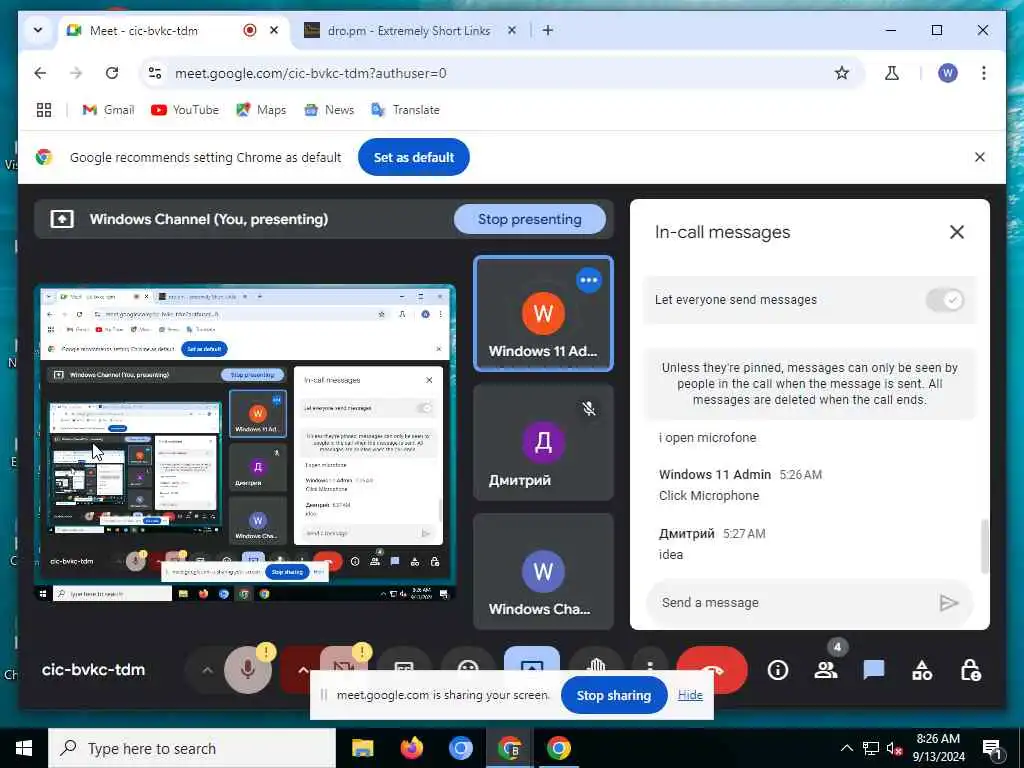This screenshot has height=768, width=1024.
Task: Click the address bar URL
Action: point(311,73)
